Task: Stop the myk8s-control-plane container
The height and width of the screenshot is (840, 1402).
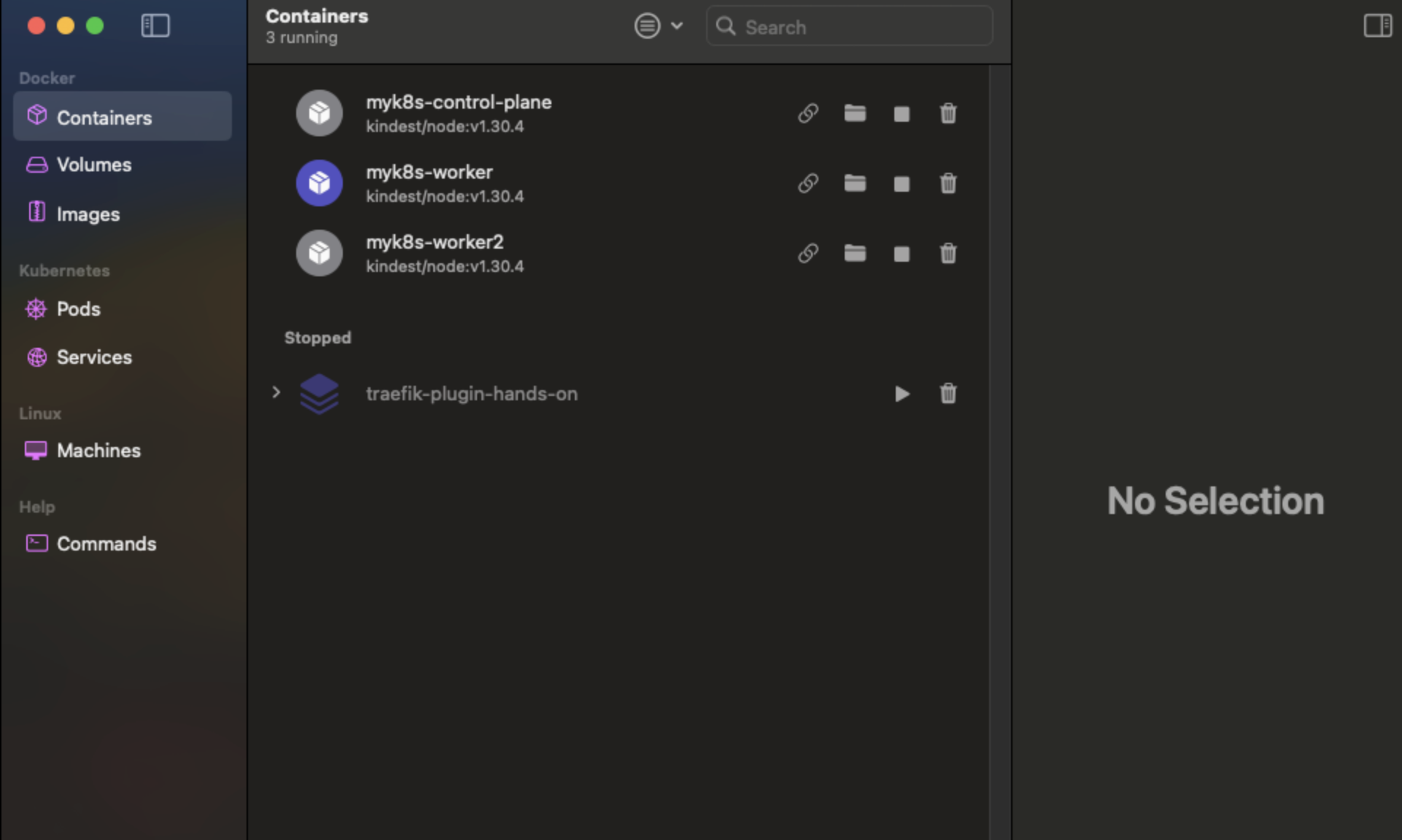Action: click(902, 114)
